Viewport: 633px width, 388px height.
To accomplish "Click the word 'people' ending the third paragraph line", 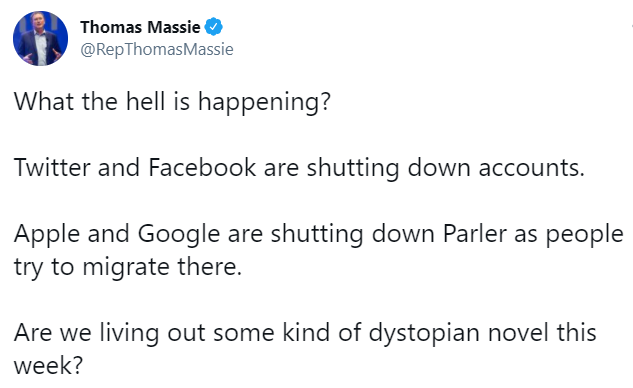I will coord(585,234).
